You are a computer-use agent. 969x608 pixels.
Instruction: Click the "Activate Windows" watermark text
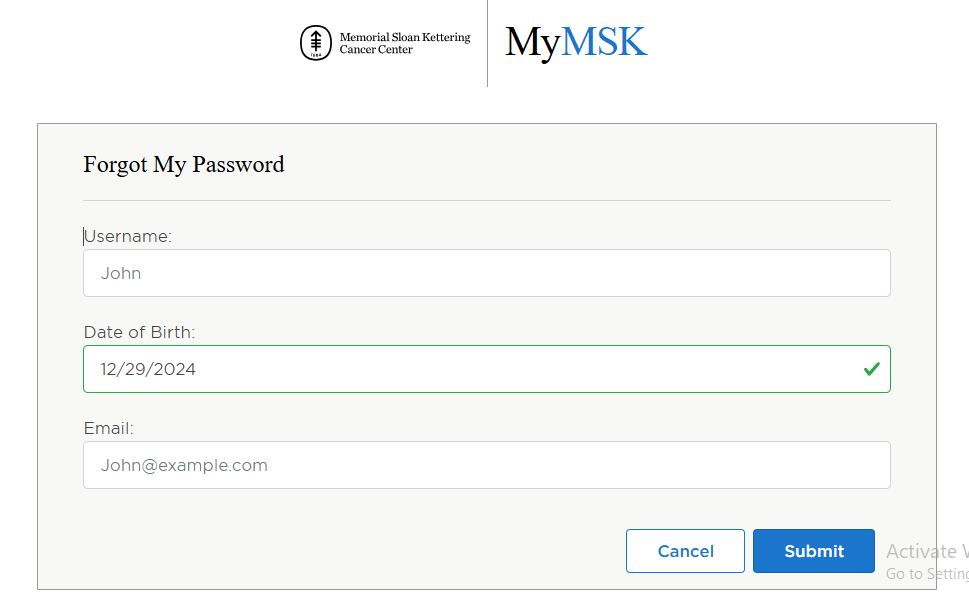927,551
